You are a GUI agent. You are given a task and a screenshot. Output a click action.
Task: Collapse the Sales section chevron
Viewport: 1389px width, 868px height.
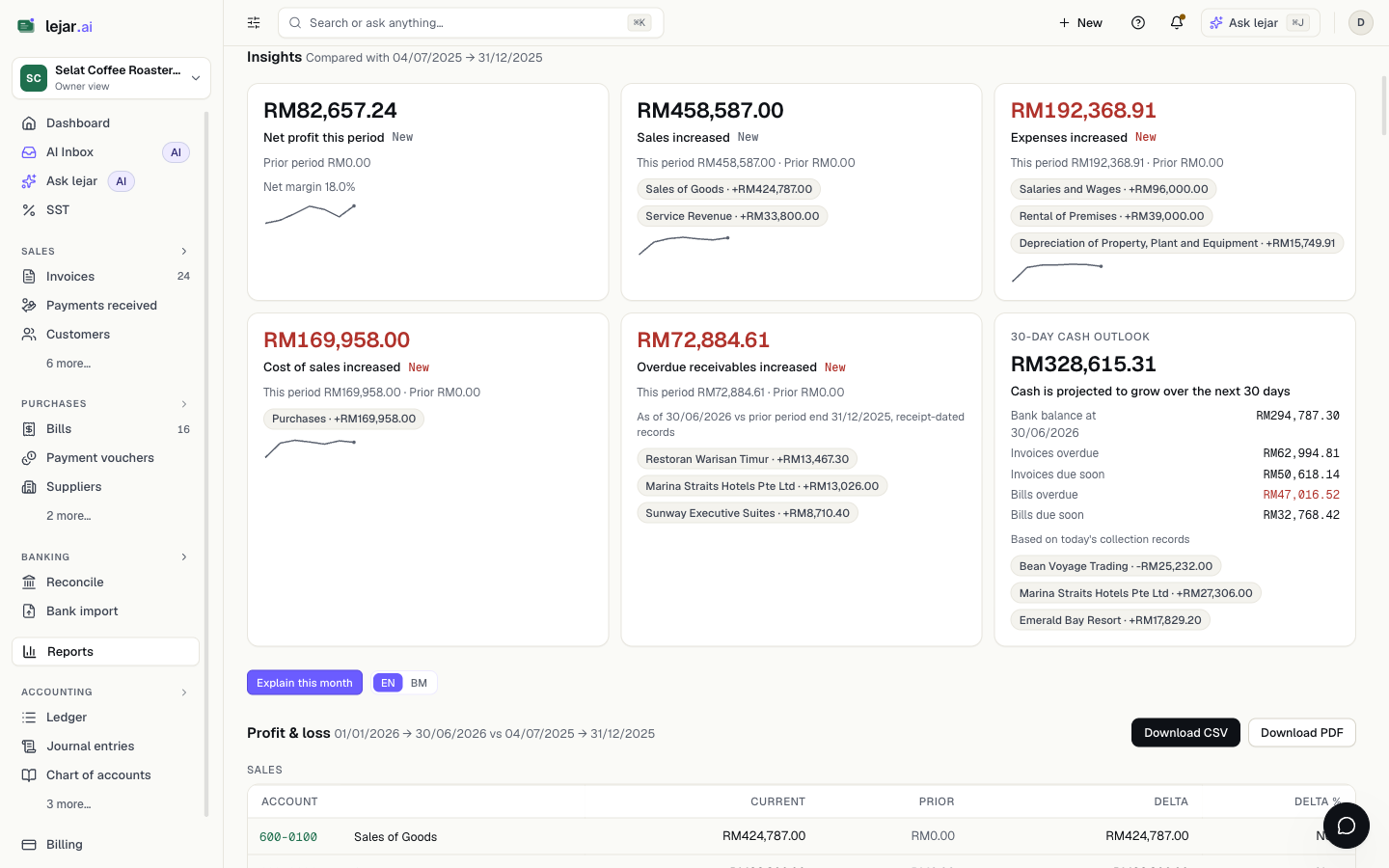[x=184, y=252]
